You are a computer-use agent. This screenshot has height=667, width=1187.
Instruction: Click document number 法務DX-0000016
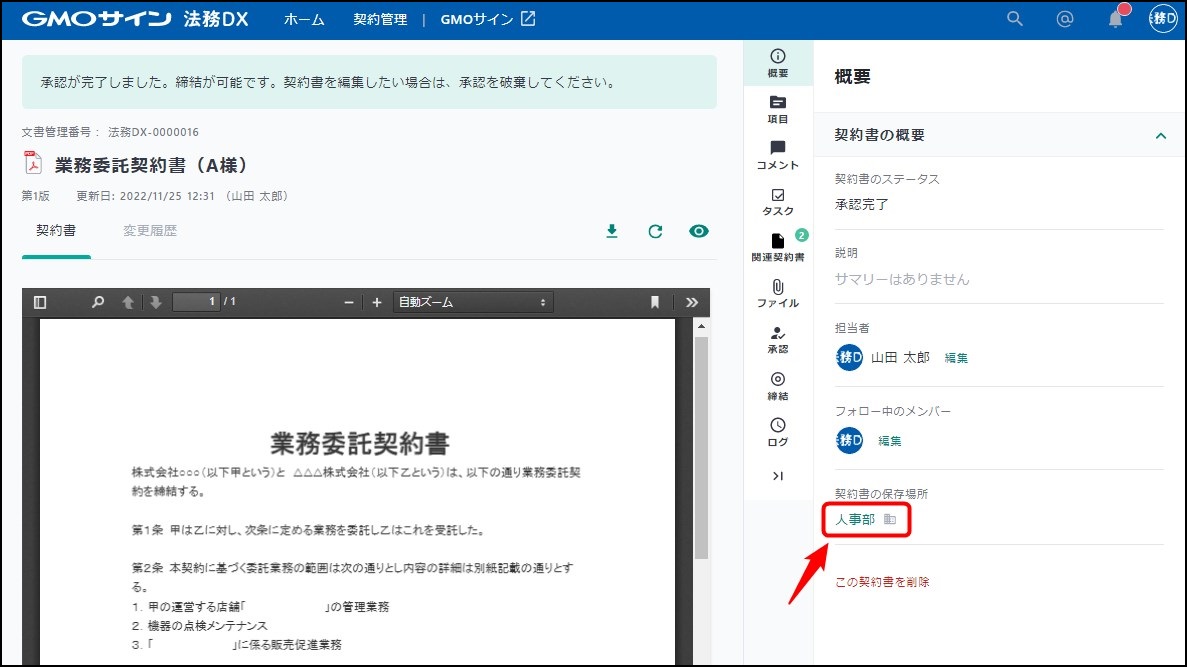[153, 132]
